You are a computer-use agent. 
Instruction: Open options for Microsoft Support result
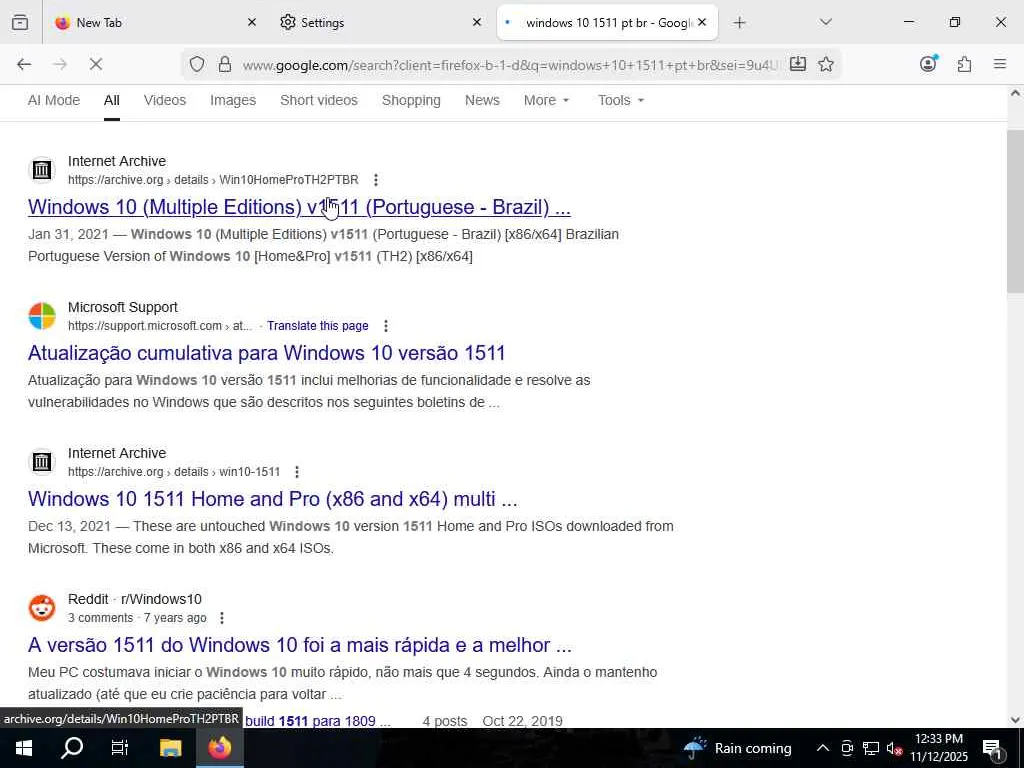coord(385,325)
